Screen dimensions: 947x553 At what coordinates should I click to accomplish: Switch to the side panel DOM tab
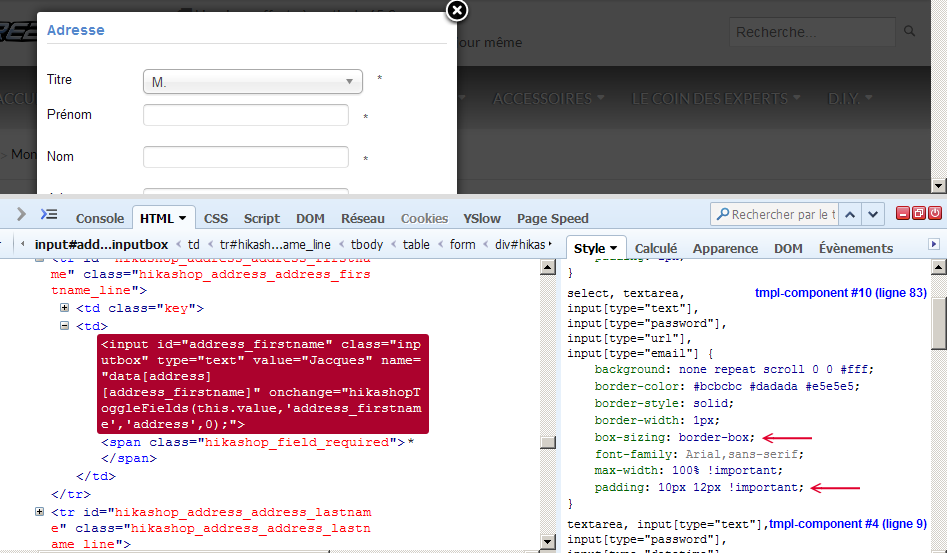788,248
